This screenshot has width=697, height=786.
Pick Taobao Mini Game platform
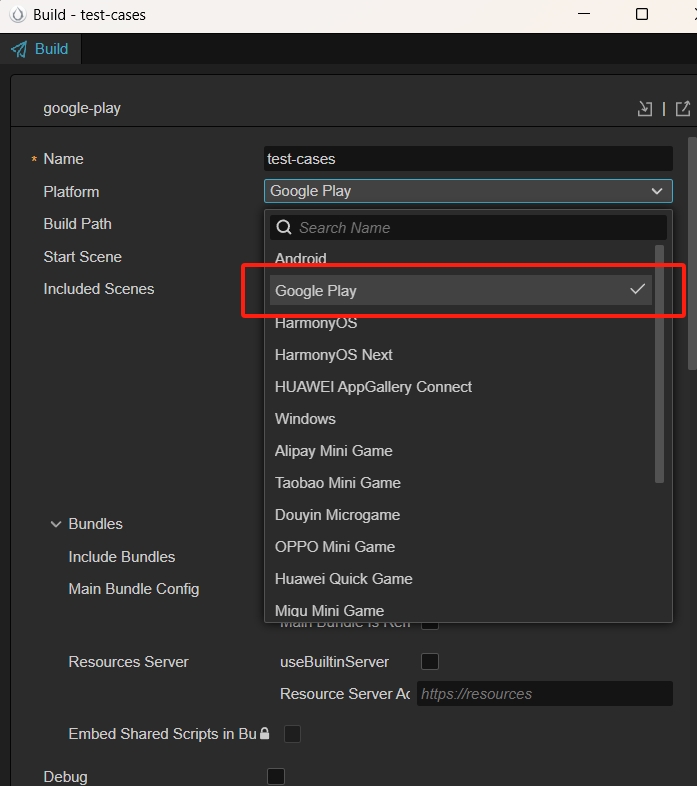pyautogui.click(x=461, y=483)
